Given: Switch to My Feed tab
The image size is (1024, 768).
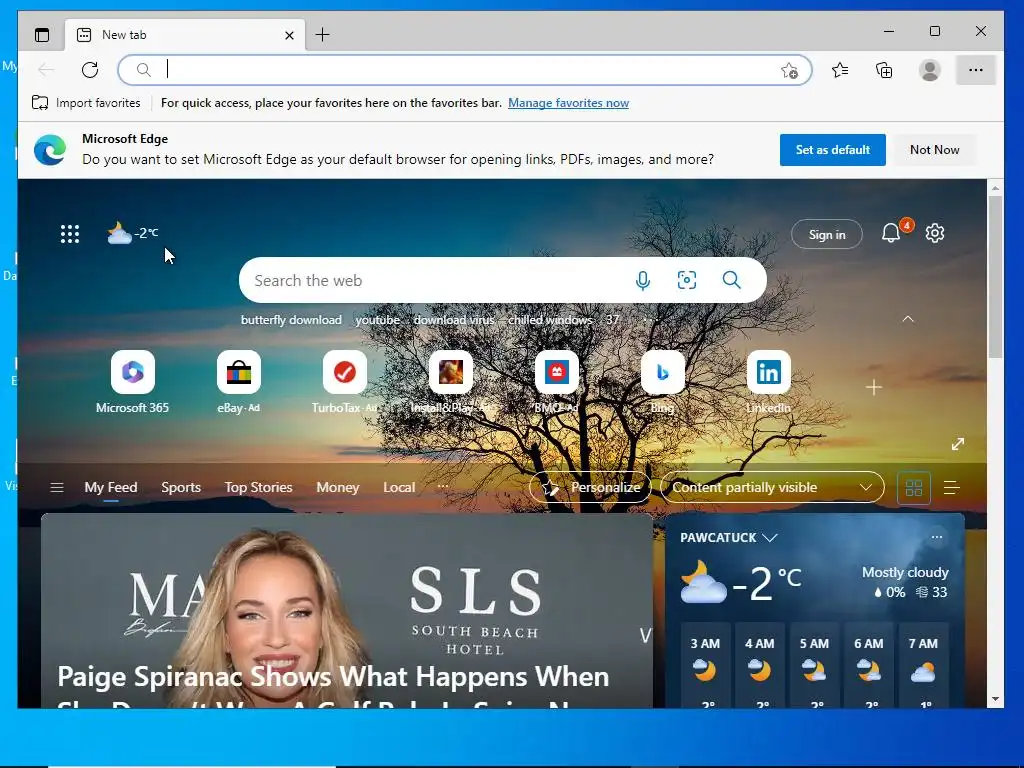Looking at the screenshot, I should (111, 487).
